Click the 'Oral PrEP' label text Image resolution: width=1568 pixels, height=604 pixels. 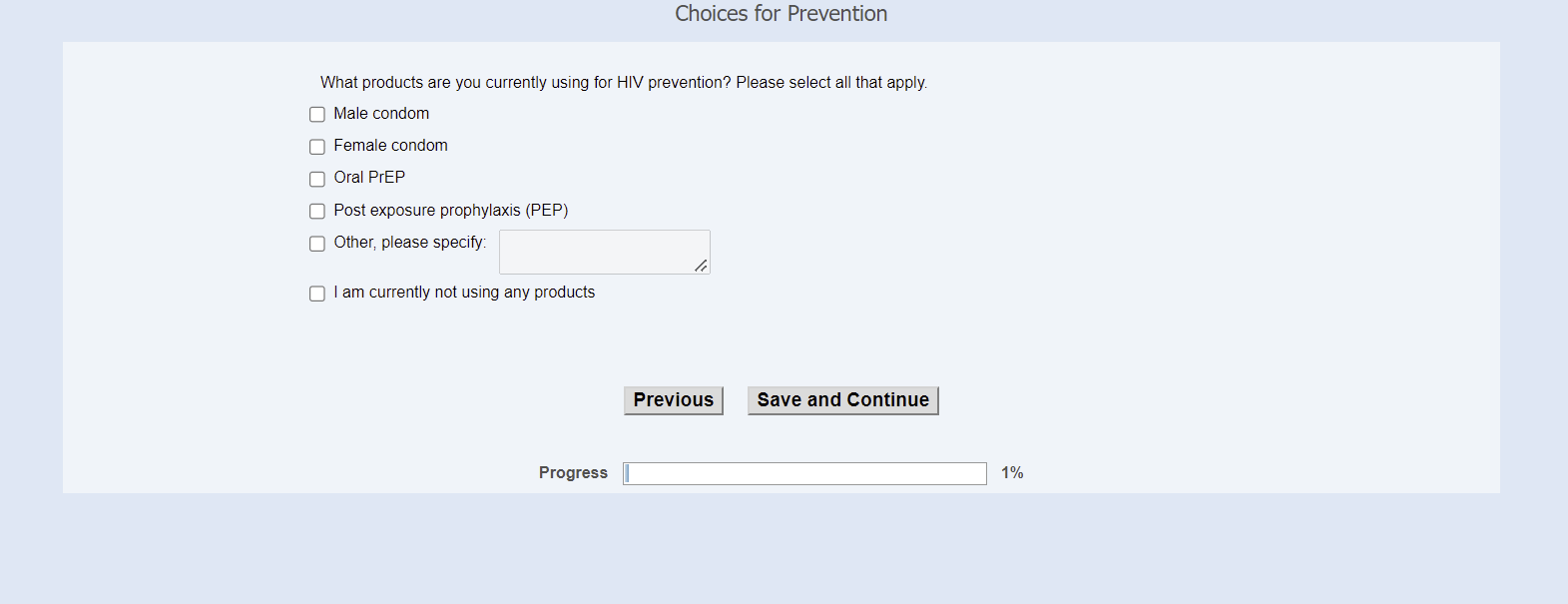[x=369, y=178]
